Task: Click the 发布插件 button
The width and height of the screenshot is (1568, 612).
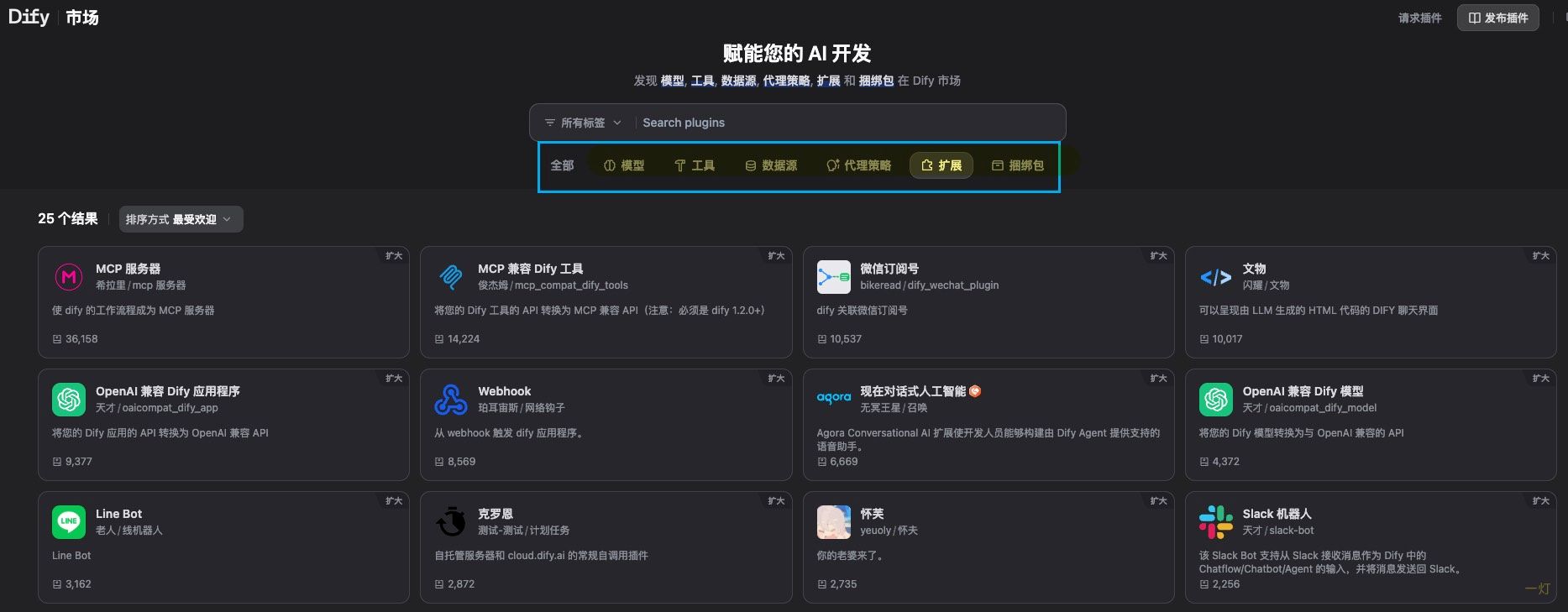Action: click(1497, 18)
